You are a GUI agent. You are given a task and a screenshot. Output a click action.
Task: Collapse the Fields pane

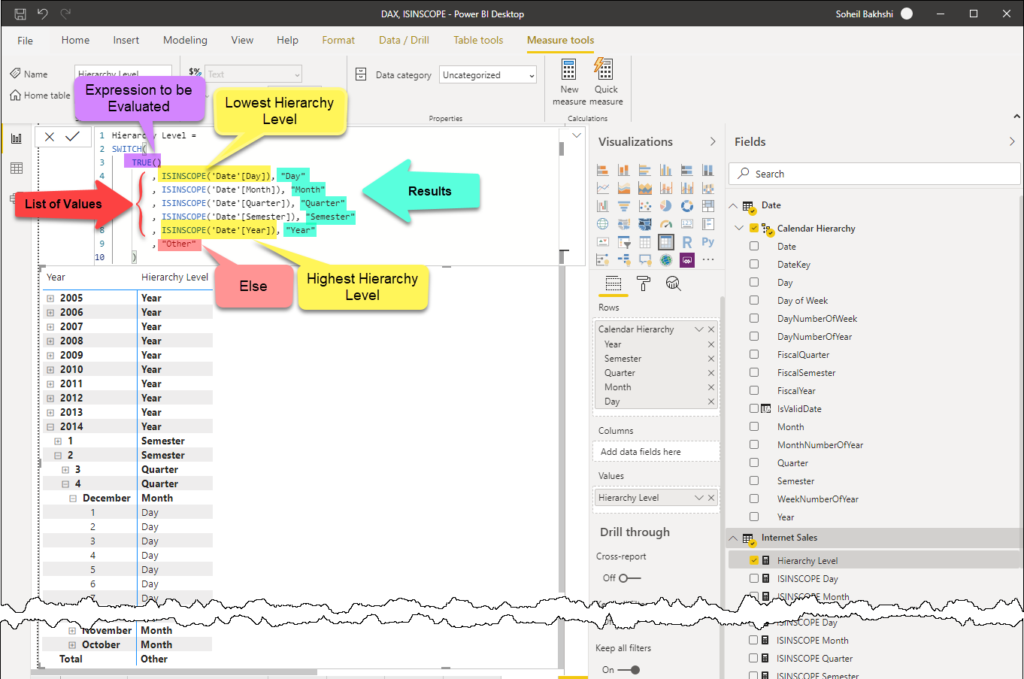point(1012,142)
